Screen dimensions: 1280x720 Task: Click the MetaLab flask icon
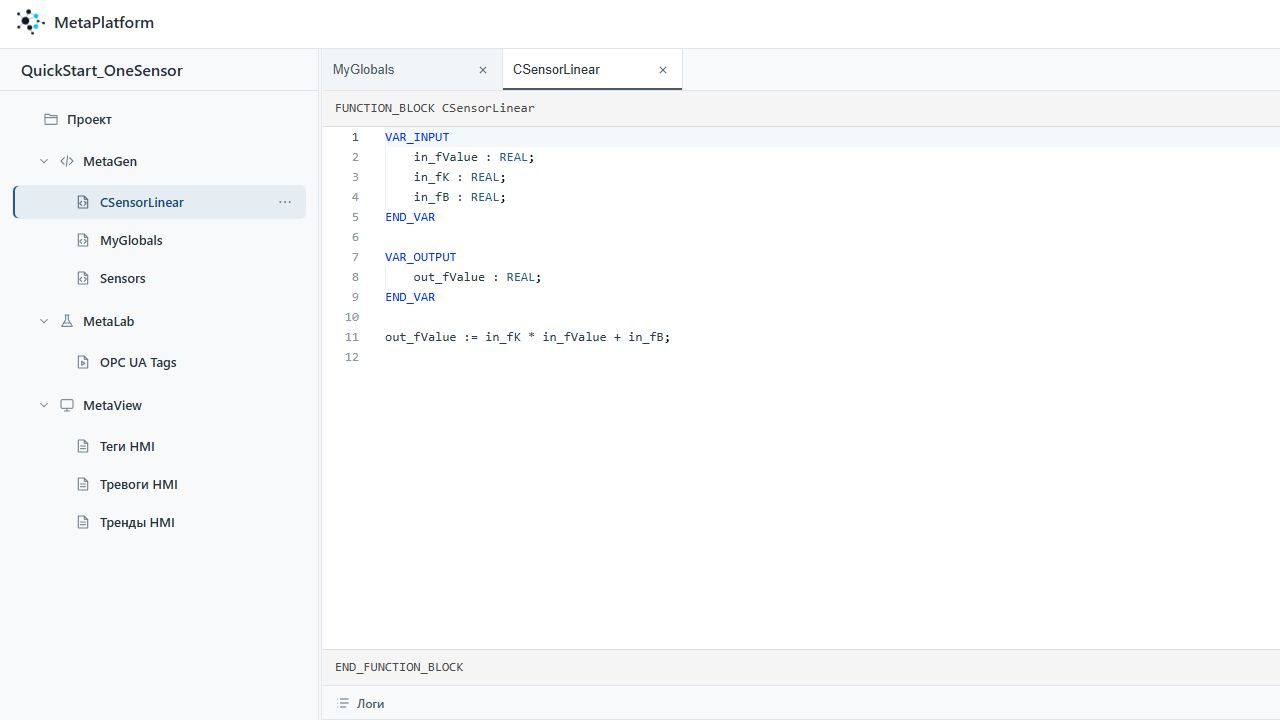tap(67, 321)
